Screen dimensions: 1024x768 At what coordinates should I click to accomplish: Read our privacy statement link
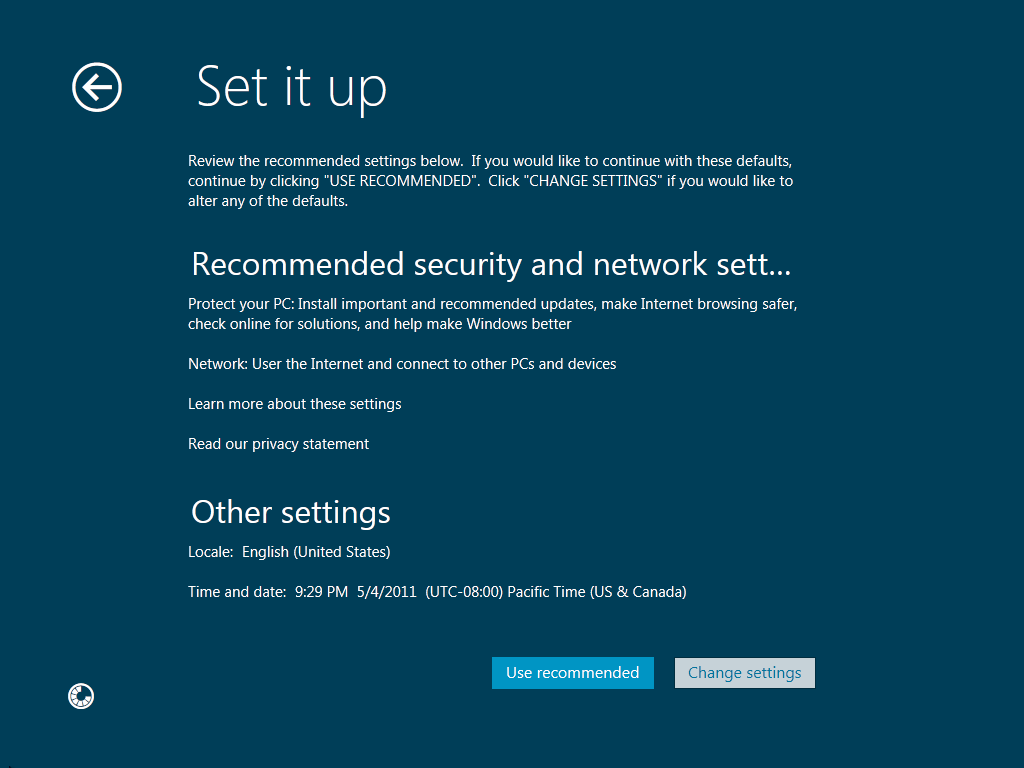278,444
